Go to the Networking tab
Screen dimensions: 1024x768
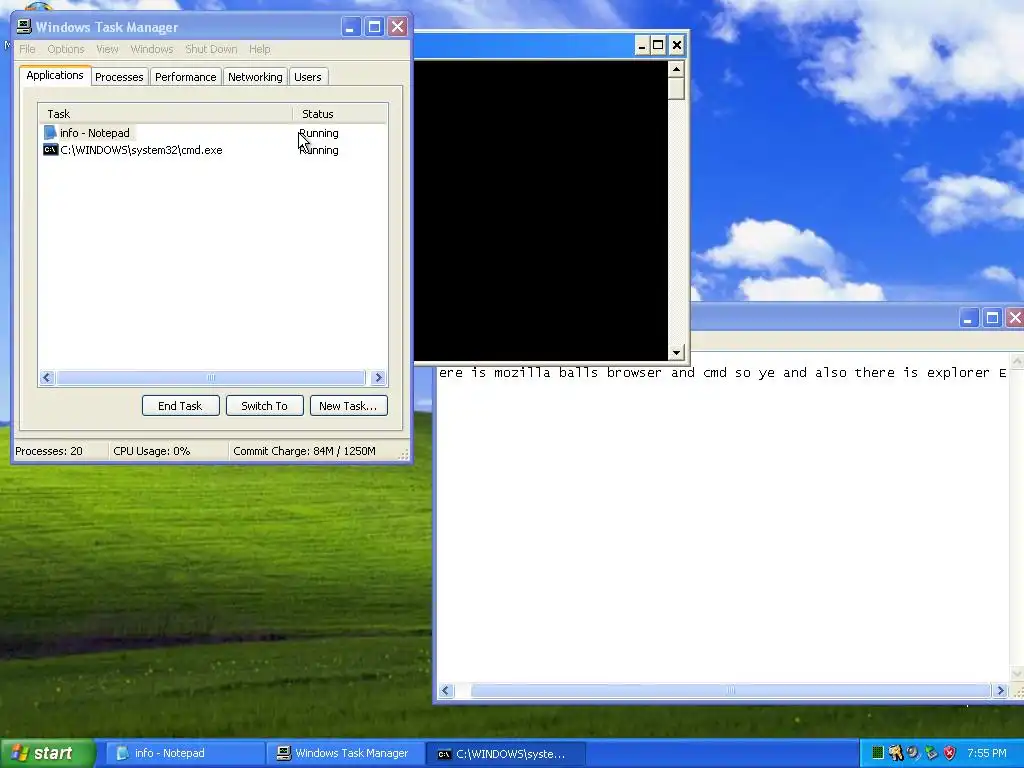(x=255, y=77)
